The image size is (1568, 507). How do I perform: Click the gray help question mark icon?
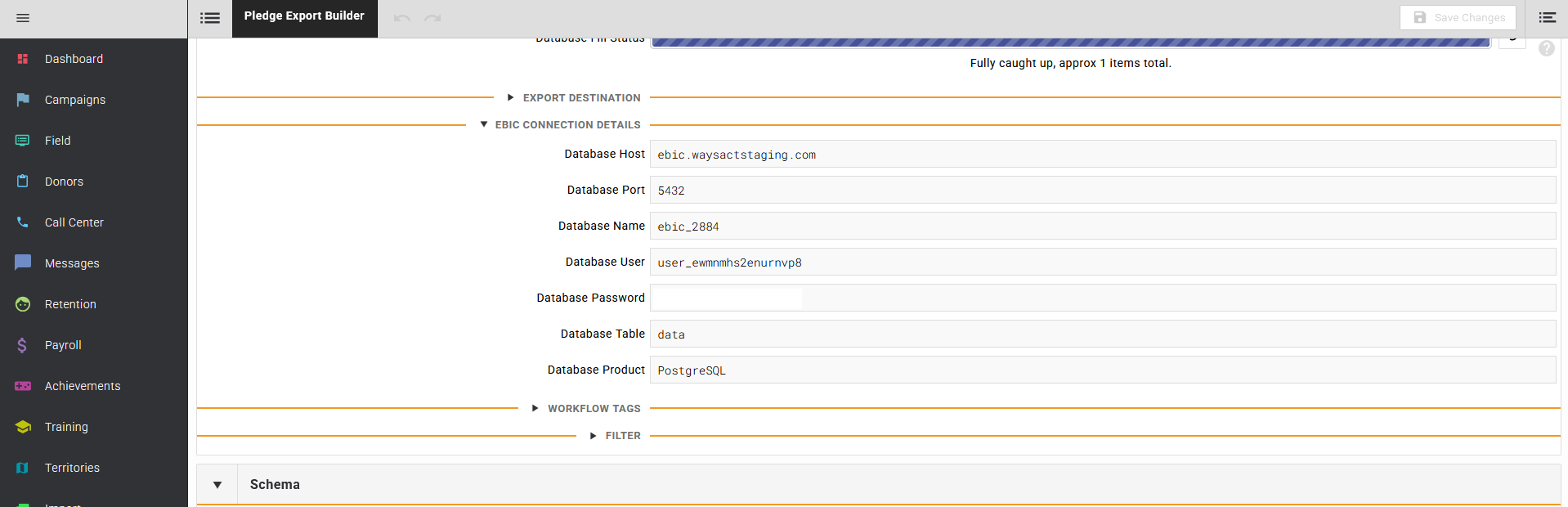(1546, 49)
